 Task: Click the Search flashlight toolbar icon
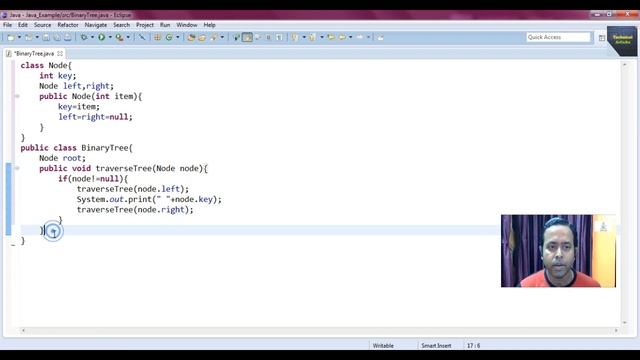click(213, 37)
